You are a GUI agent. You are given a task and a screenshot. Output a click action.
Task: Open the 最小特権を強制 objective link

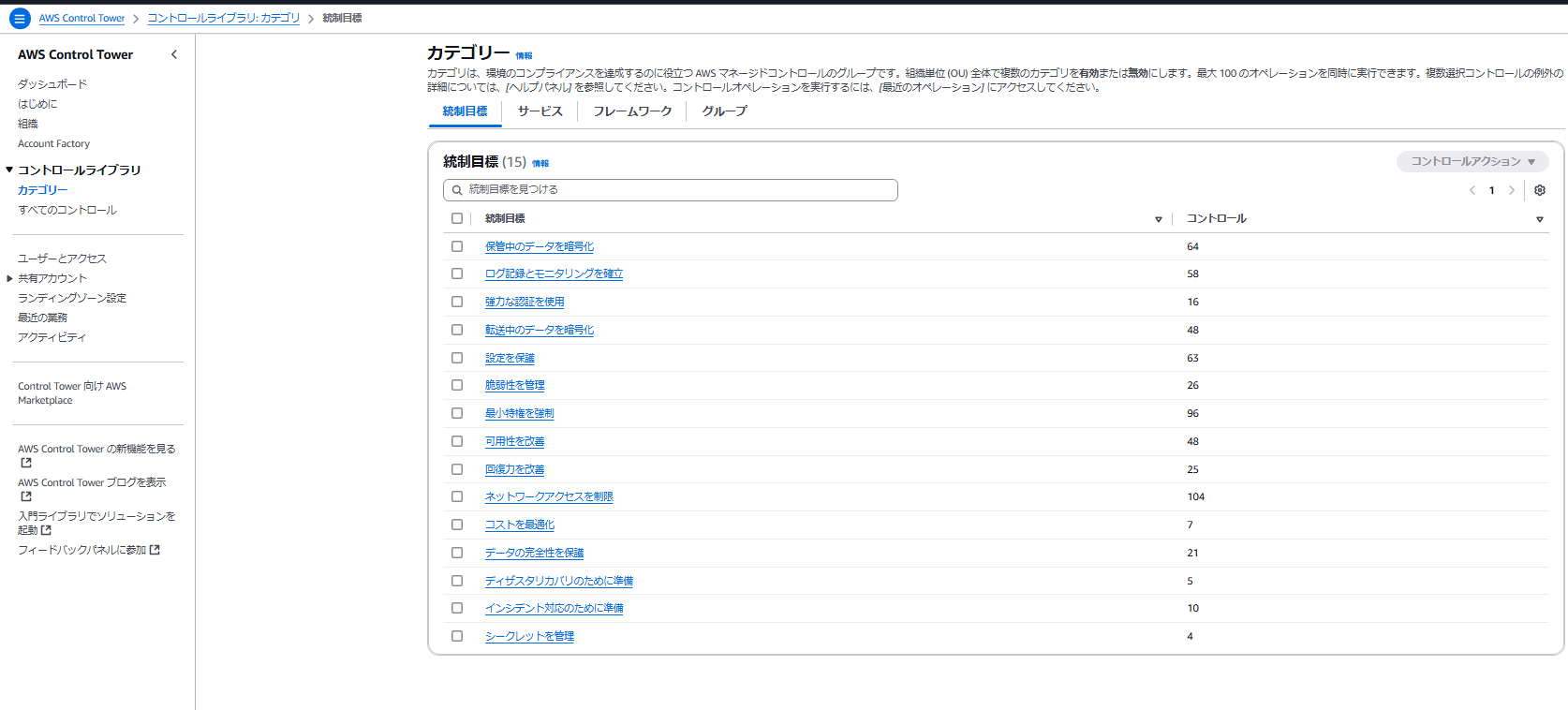519,413
